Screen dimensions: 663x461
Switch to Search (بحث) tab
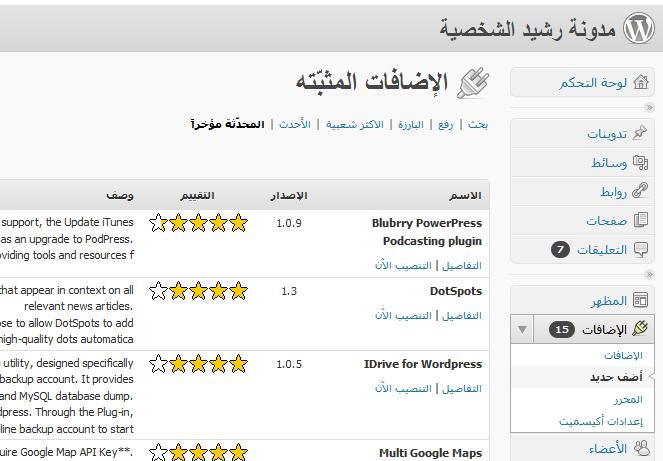point(478,125)
